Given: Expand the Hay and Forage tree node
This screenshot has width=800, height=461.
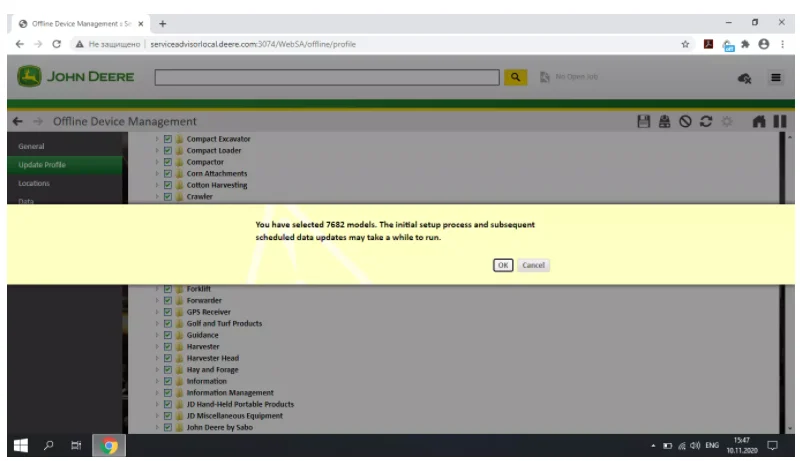Looking at the screenshot, I should coord(157,370).
